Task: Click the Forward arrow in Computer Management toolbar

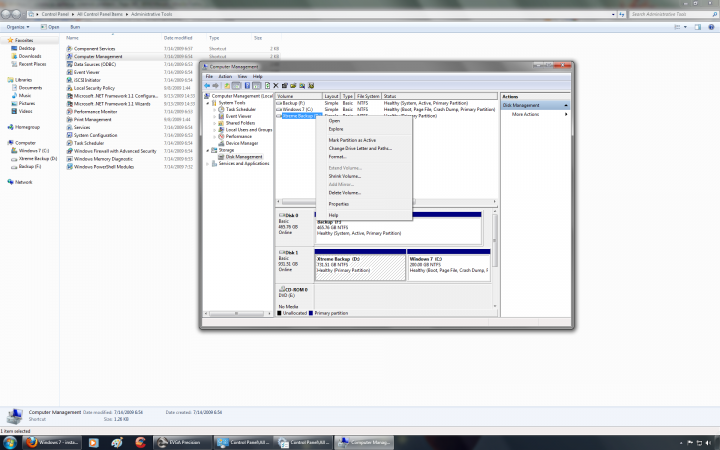Action: [215, 86]
